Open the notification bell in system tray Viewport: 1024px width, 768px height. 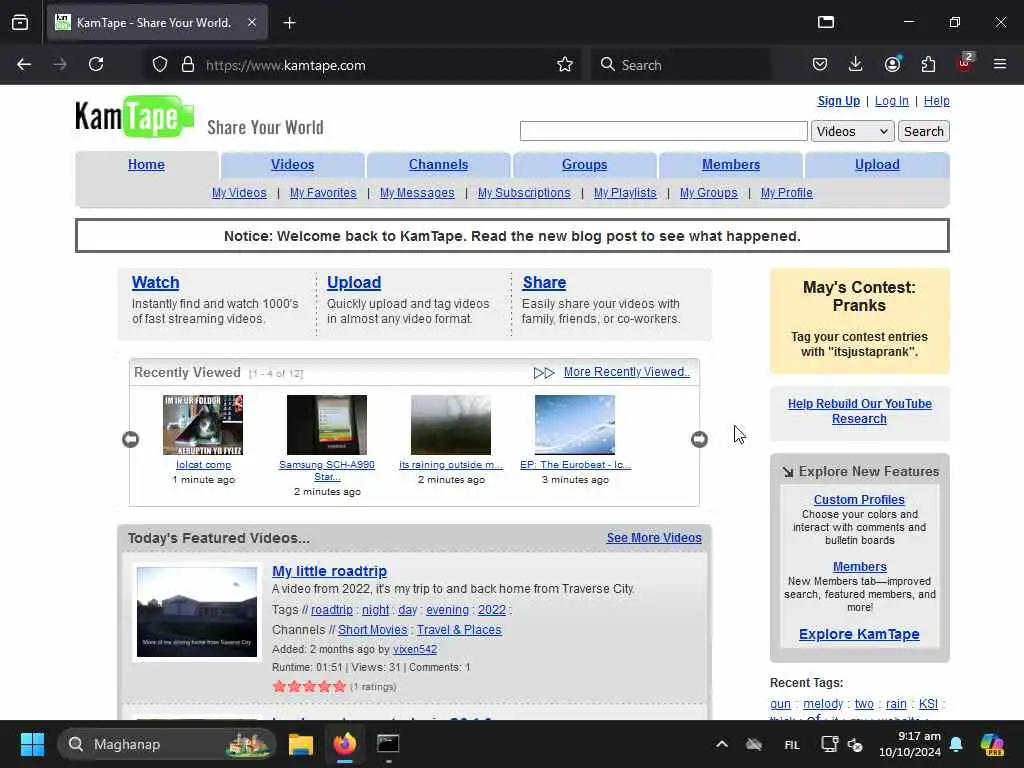[x=956, y=744]
